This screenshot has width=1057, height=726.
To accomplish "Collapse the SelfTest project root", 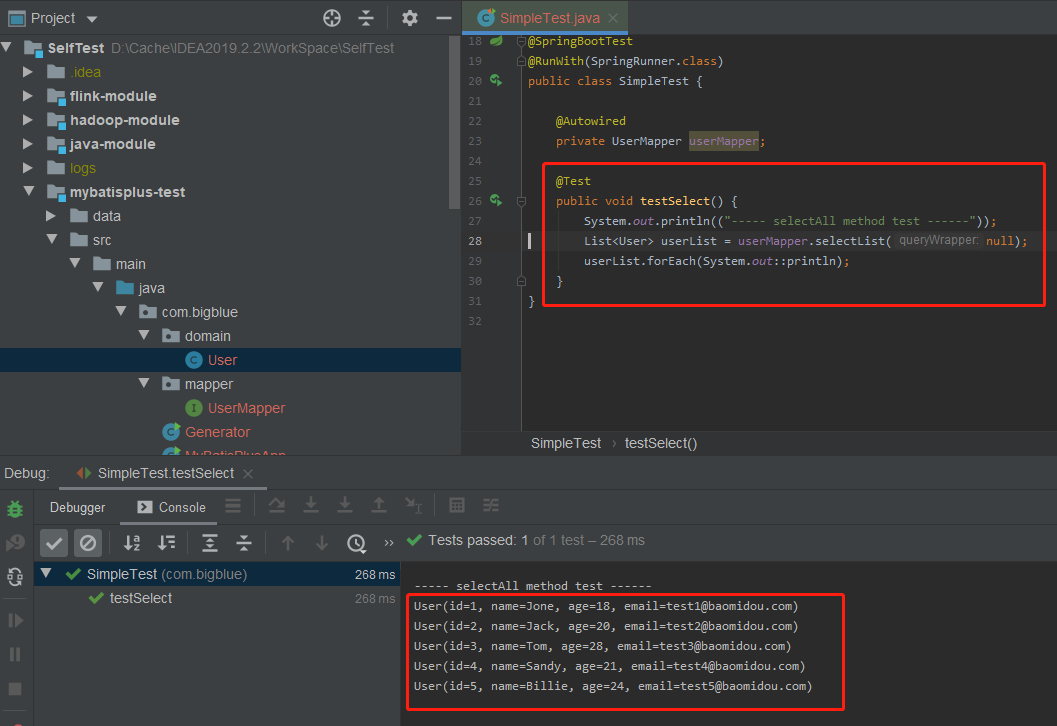I will pos(7,47).
